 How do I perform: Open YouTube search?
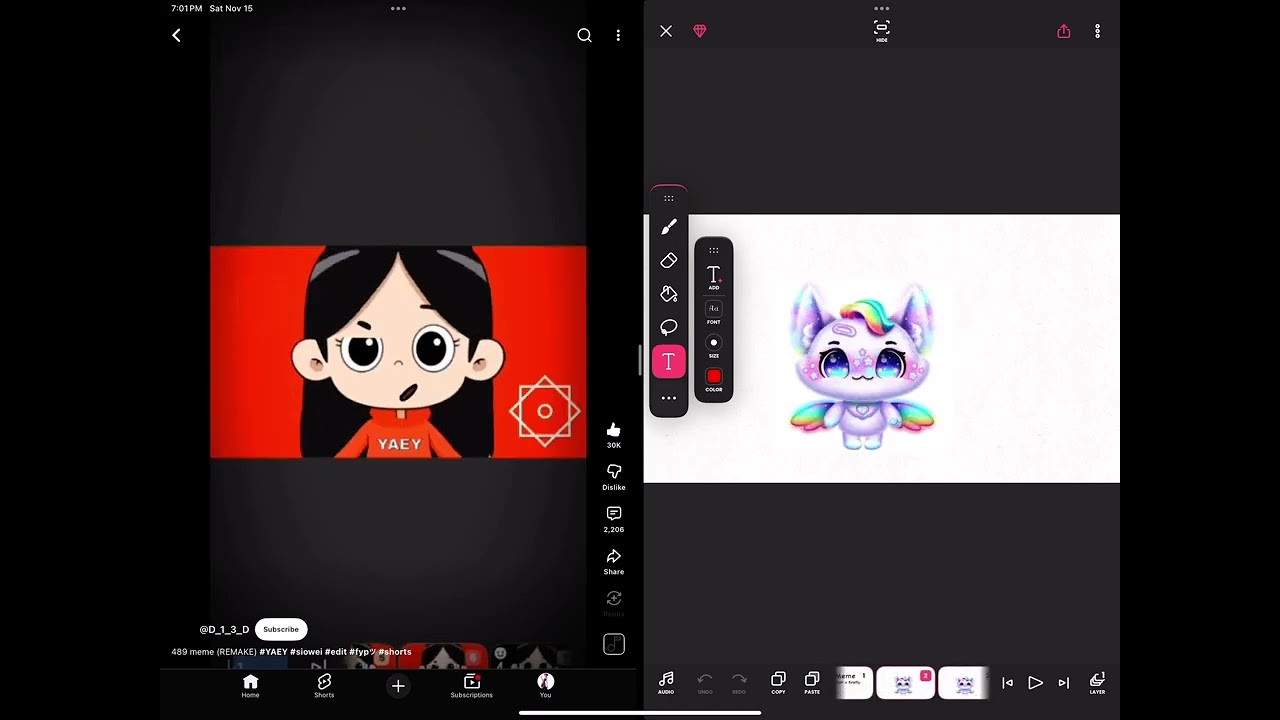point(585,35)
